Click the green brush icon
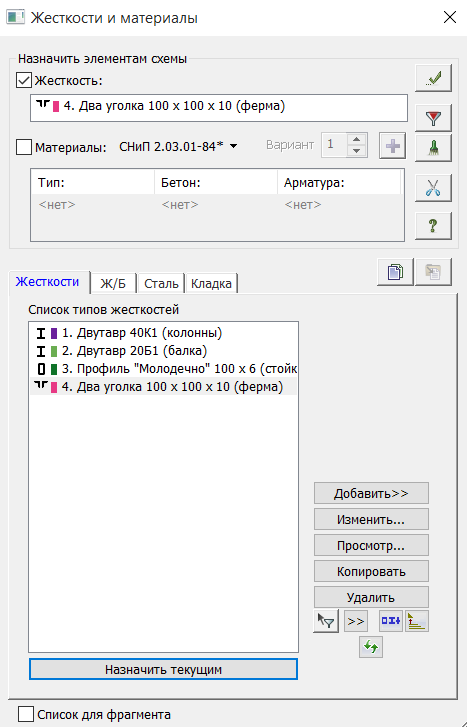The width and height of the screenshot is (467, 727). pyautogui.click(x=433, y=148)
